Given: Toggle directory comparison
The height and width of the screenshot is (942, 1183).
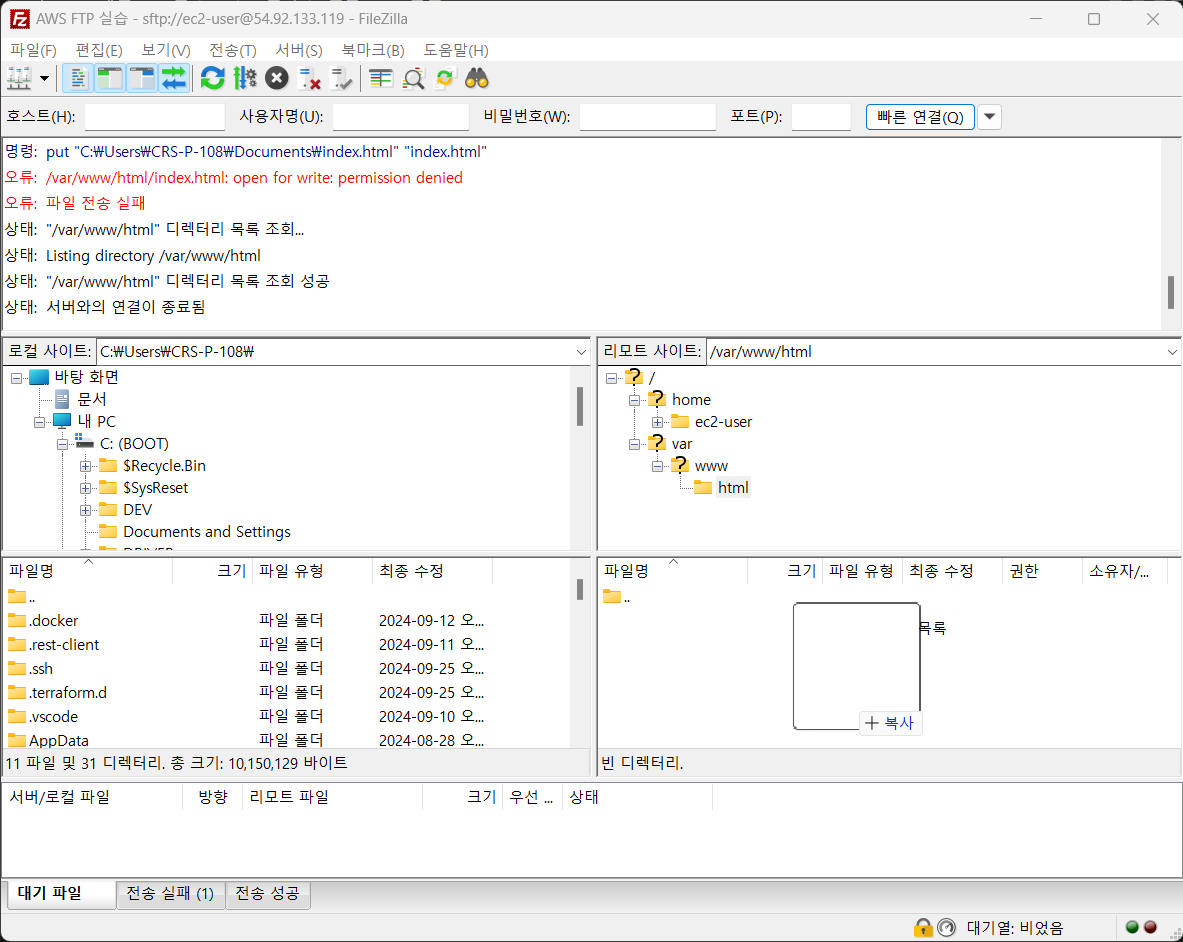Looking at the screenshot, I should coord(413,78).
